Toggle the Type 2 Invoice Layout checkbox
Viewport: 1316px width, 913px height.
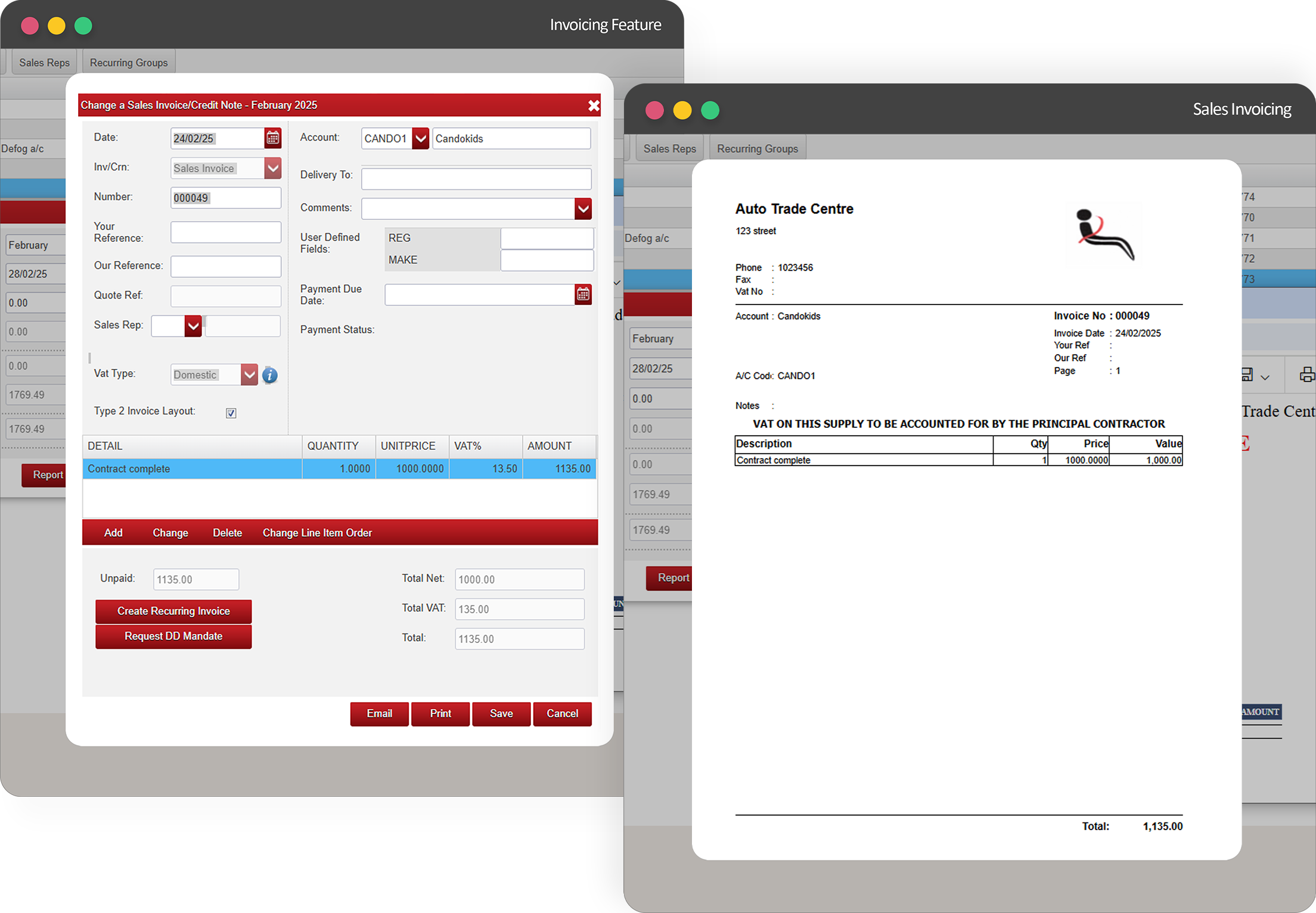click(x=231, y=413)
